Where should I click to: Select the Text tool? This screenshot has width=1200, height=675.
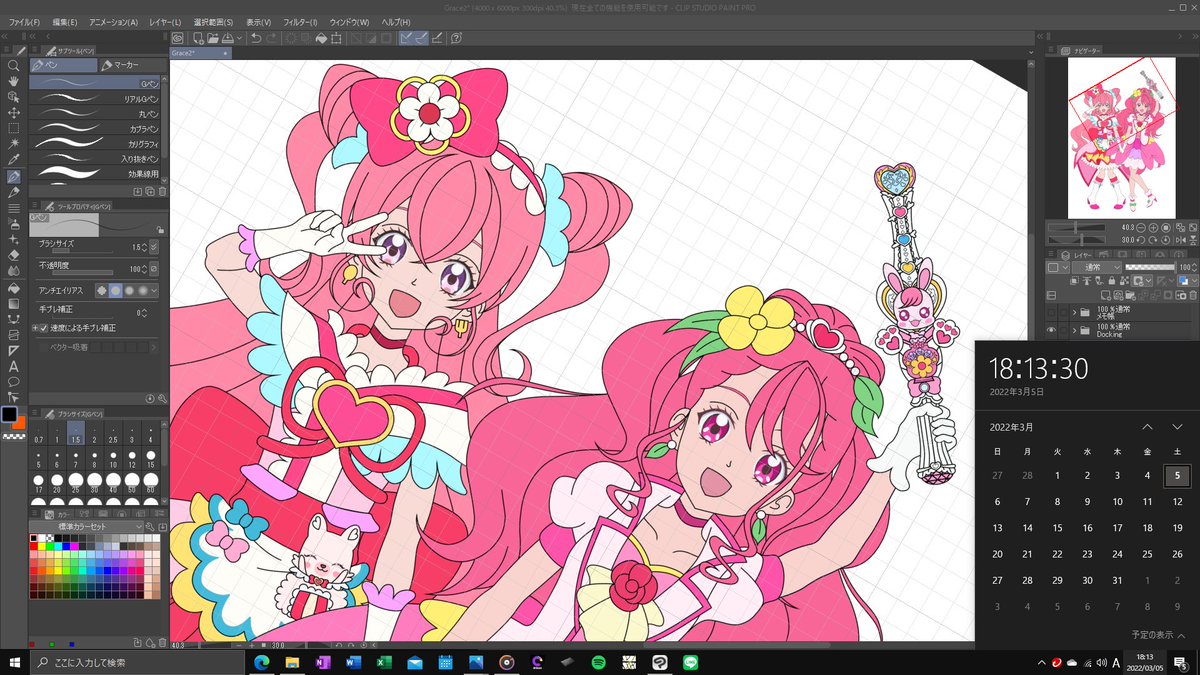[x=13, y=366]
